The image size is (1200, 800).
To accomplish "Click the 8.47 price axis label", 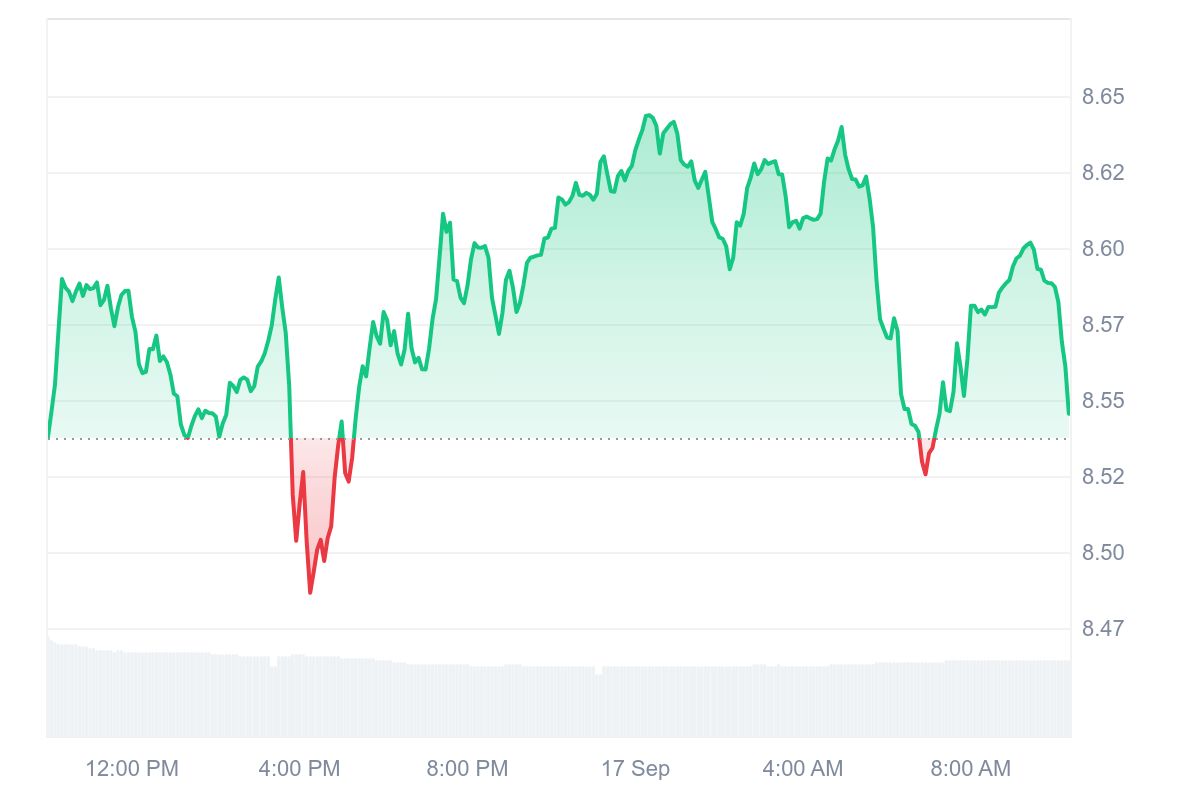I will click(x=1103, y=629).
